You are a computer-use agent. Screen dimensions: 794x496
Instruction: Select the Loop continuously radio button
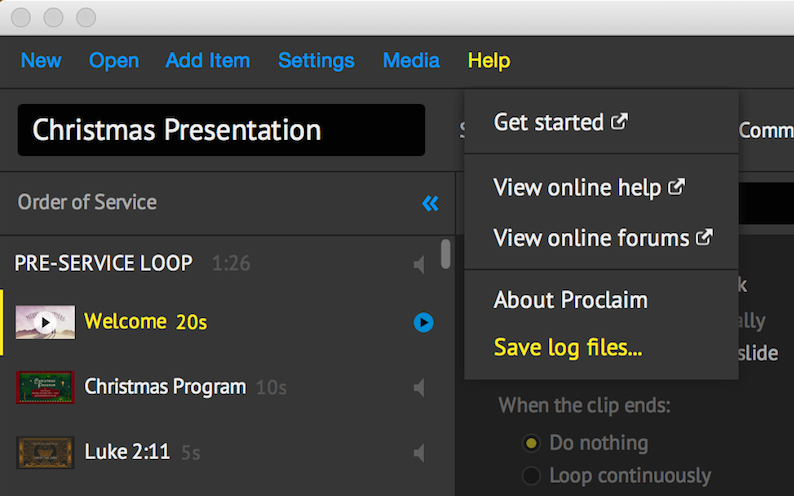tap(531, 476)
